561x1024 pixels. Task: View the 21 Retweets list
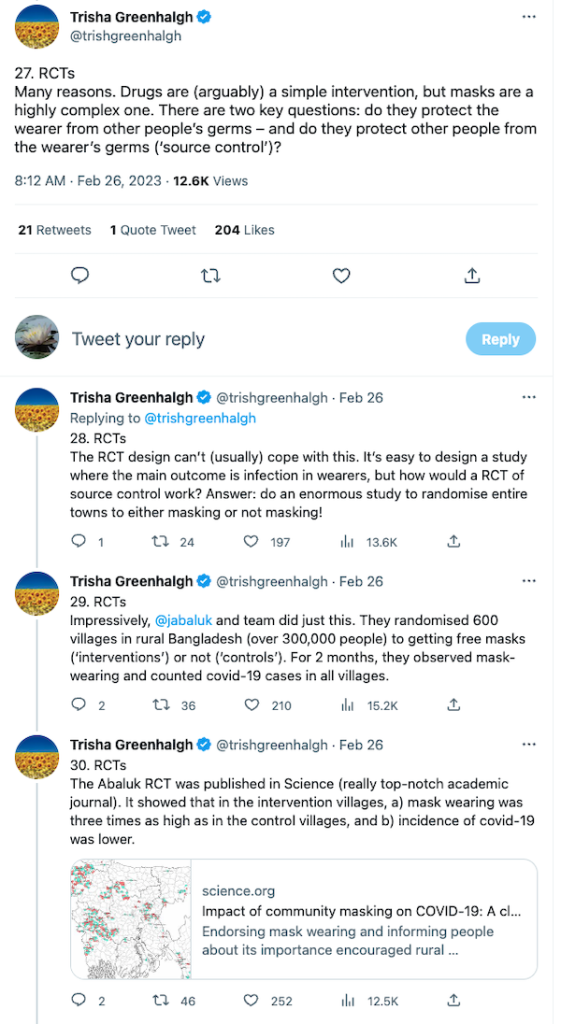55,230
